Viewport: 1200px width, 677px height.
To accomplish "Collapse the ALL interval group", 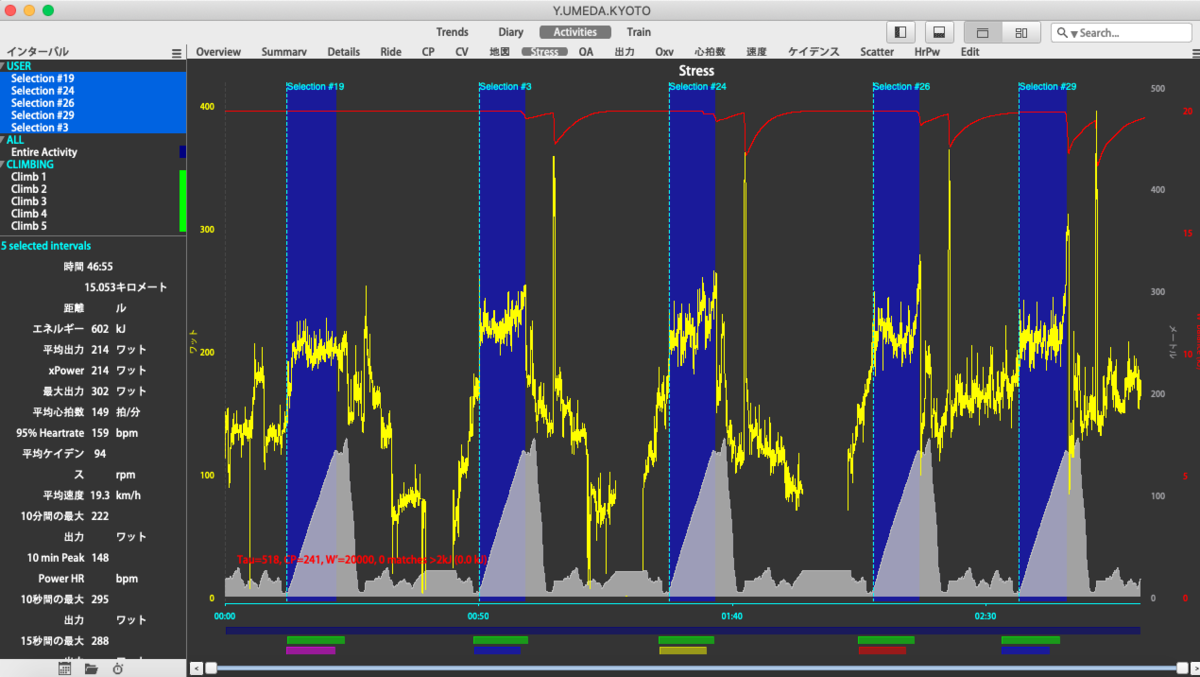I will pos(3,140).
